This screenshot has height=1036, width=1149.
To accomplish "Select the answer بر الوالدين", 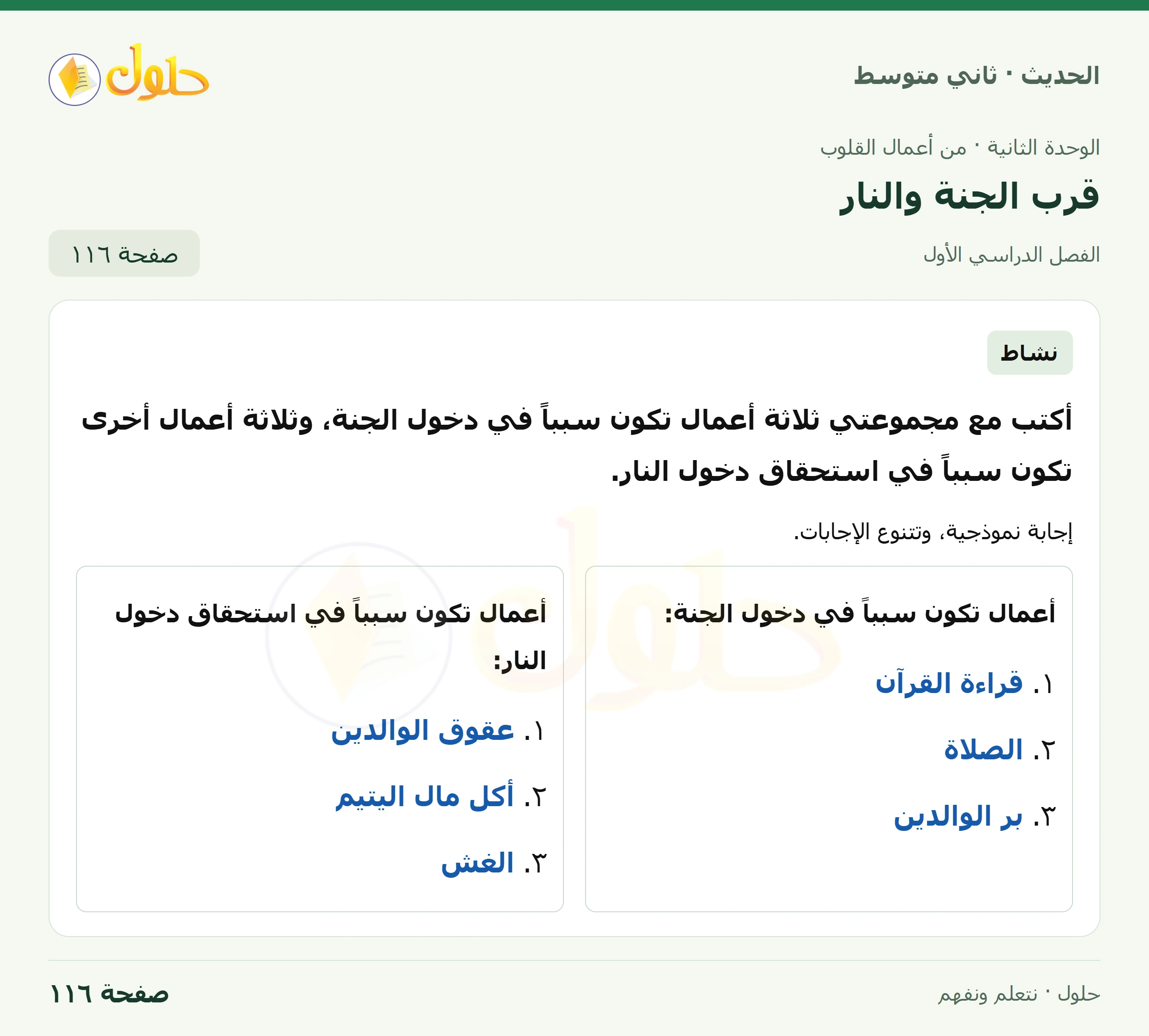I will [958, 816].
